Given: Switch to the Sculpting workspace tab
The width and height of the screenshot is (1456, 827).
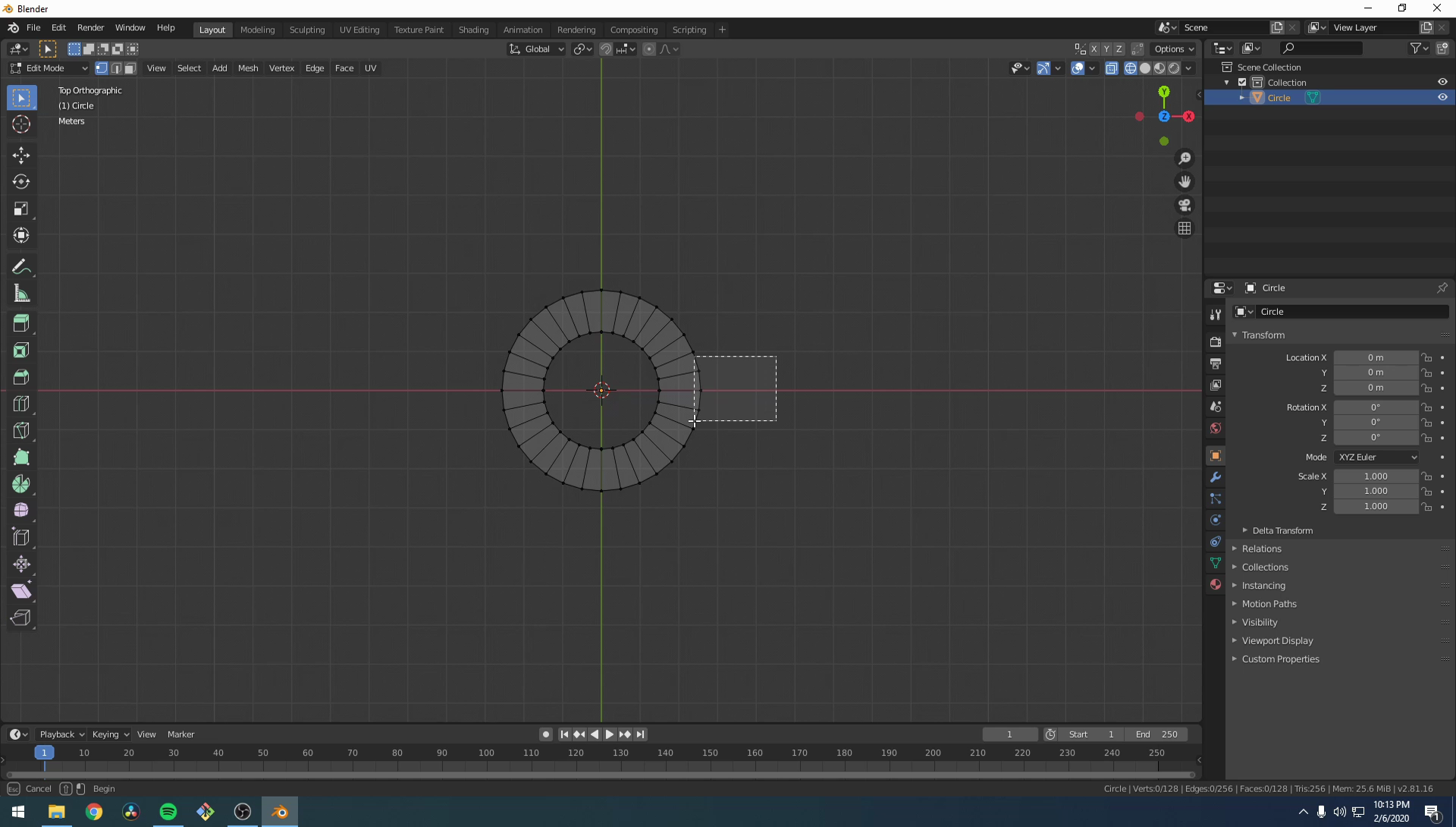Looking at the screenshot, I should [x=306, y=30].
